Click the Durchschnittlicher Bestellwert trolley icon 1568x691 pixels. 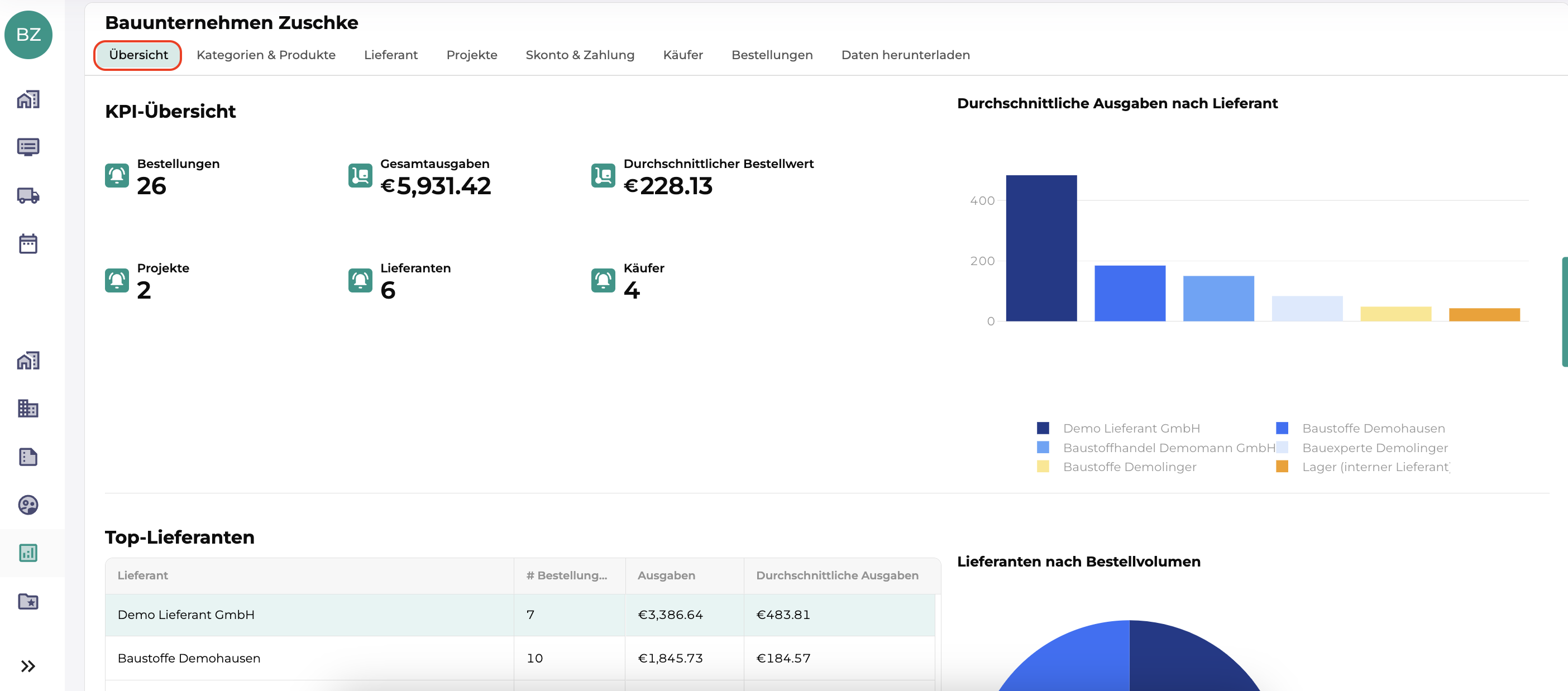pyautogui.click(x=603, y=176)
